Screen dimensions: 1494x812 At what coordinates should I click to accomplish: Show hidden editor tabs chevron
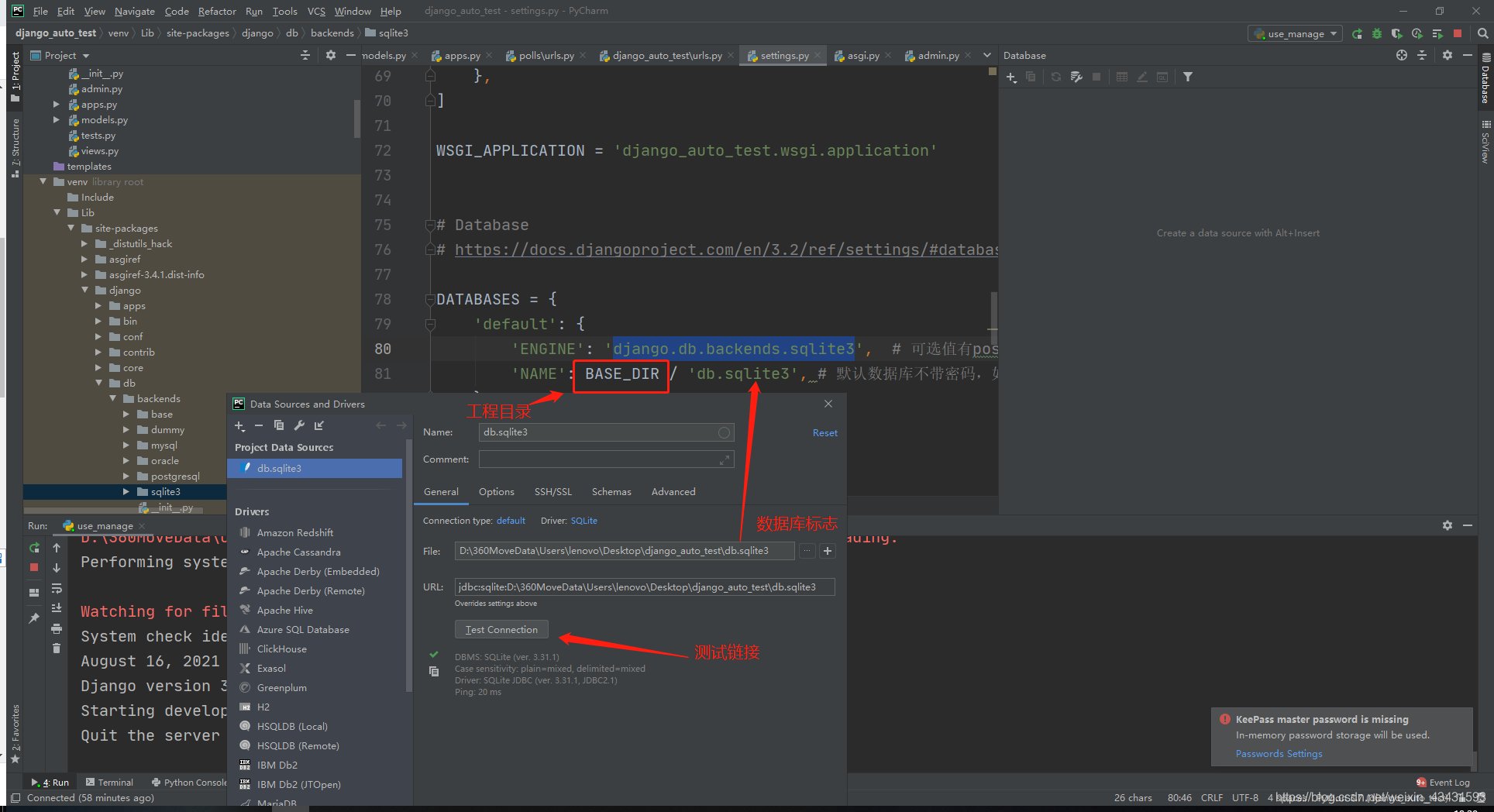[x=986, y=56]
